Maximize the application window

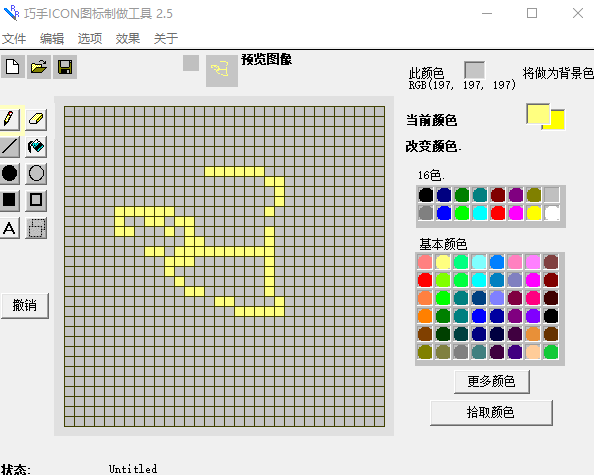pyautogui.click(x=532, y=13)
